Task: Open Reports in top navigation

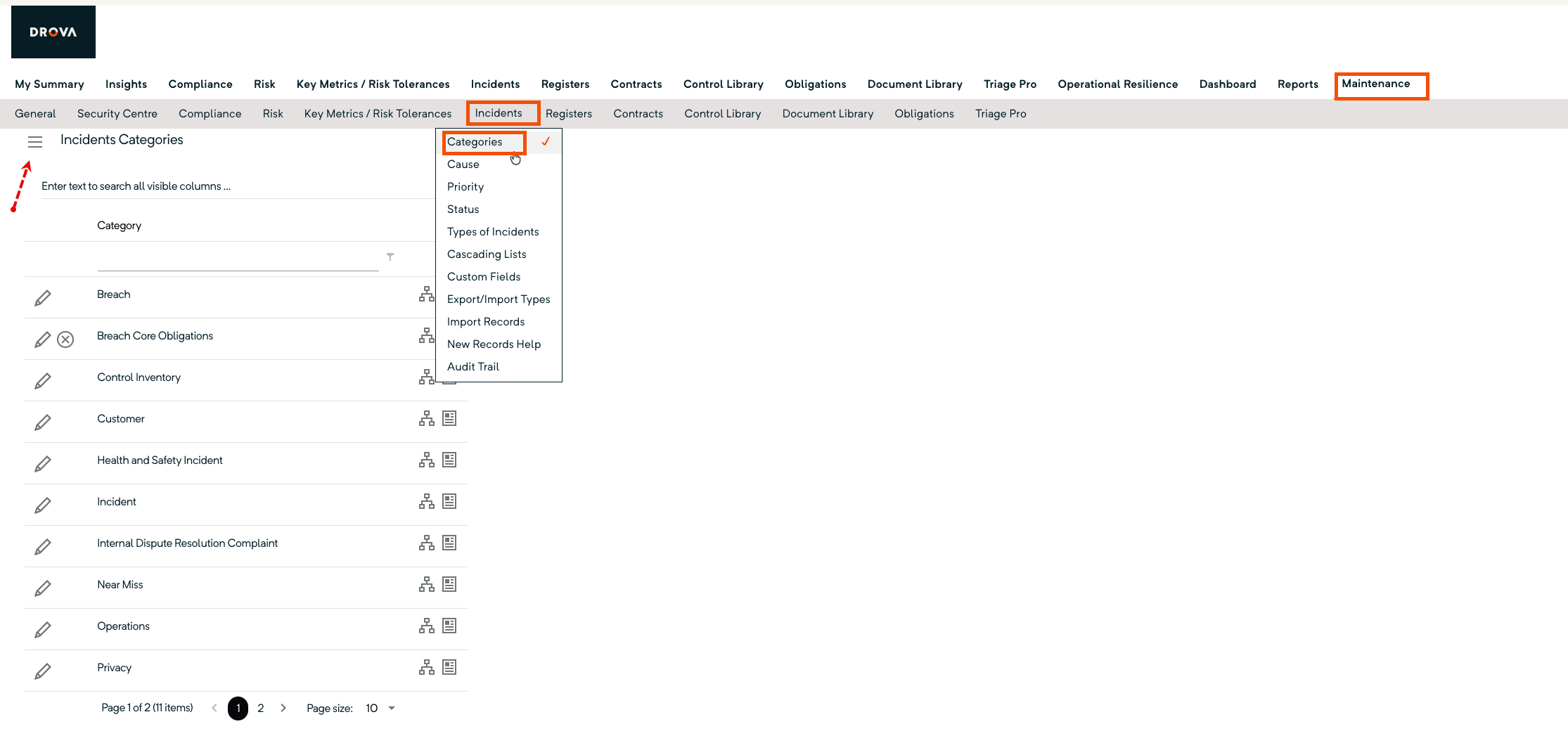Action: 1298,84
